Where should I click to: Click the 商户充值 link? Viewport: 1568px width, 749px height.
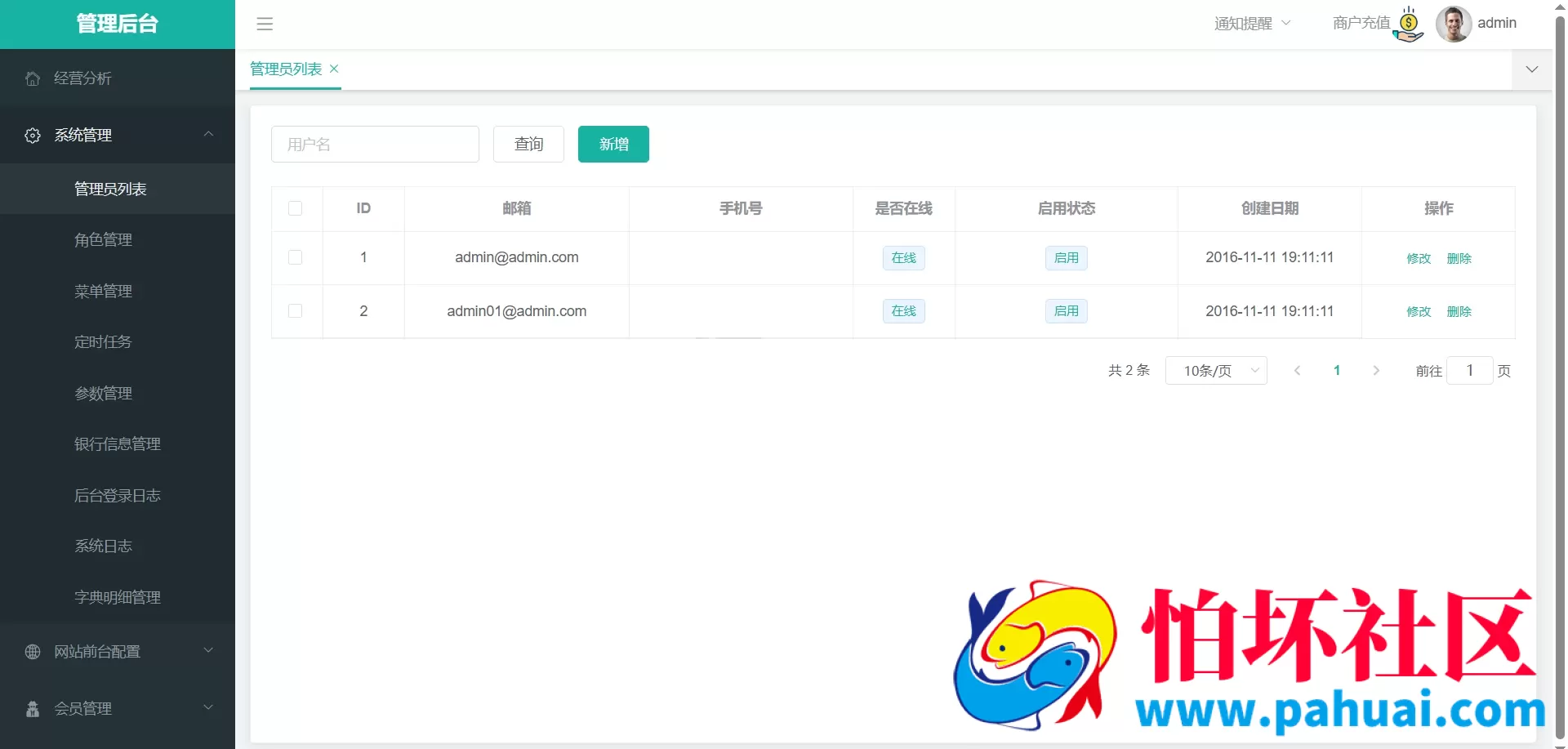pos(1361,24)
